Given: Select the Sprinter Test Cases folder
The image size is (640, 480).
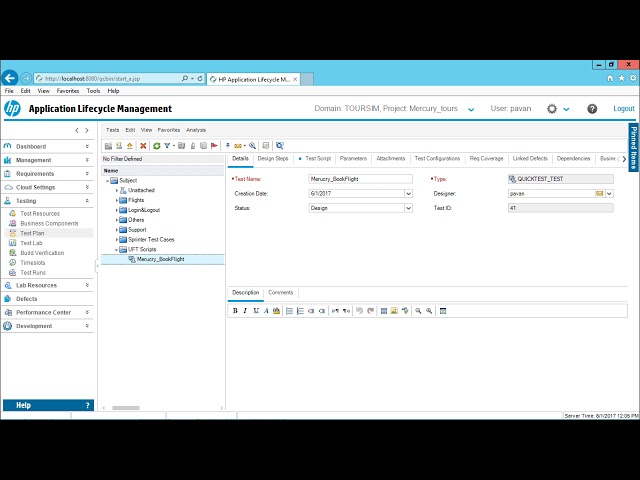Looking at the screenshot, I should pyautogui.click(x=151, y=240).
